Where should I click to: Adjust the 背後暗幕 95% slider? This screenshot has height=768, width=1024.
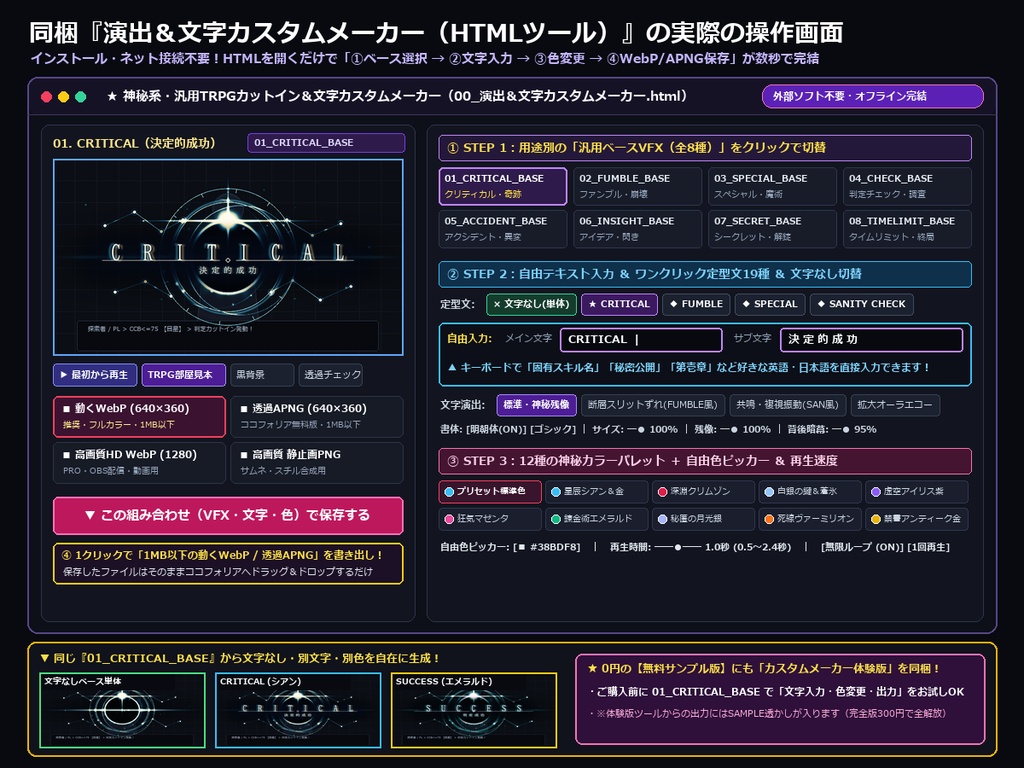841,430
